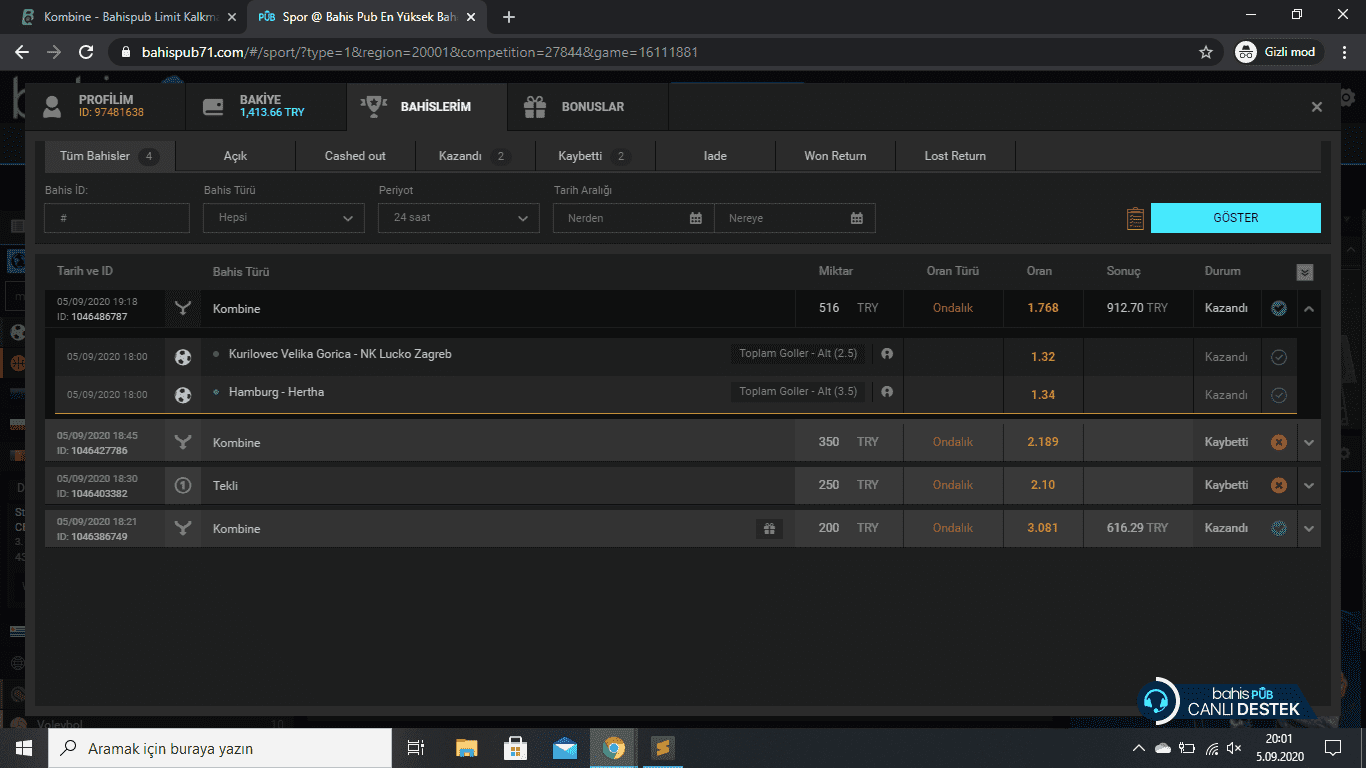
Task: Select the Hamburg - Hertha match text
Action: click(276, 392)
